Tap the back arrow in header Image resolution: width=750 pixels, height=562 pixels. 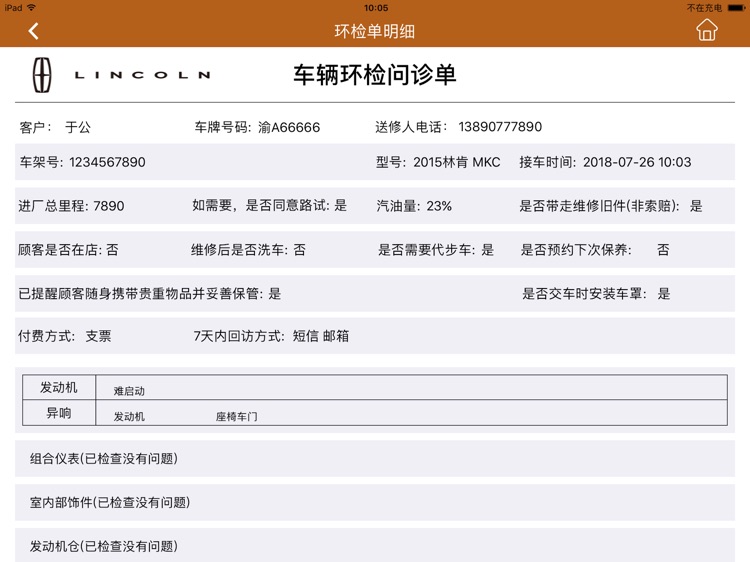pos(33,31)
